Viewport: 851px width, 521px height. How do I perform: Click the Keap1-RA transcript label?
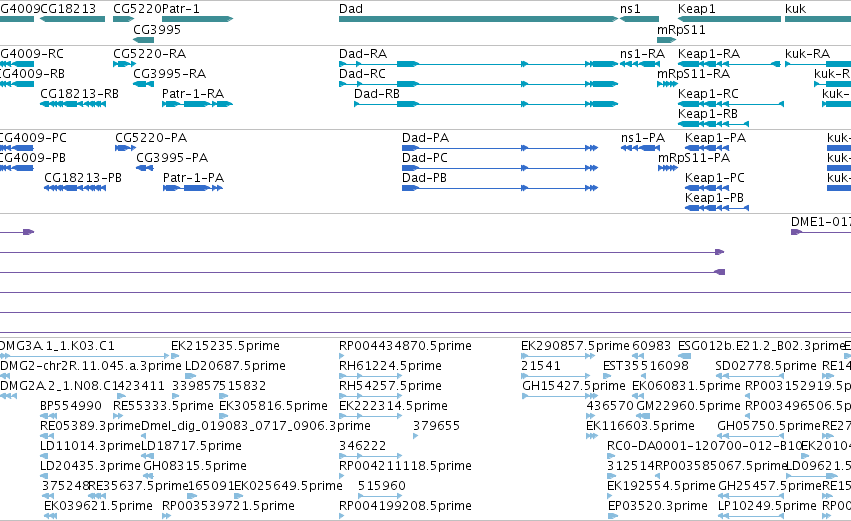click(x=709, y=54)
